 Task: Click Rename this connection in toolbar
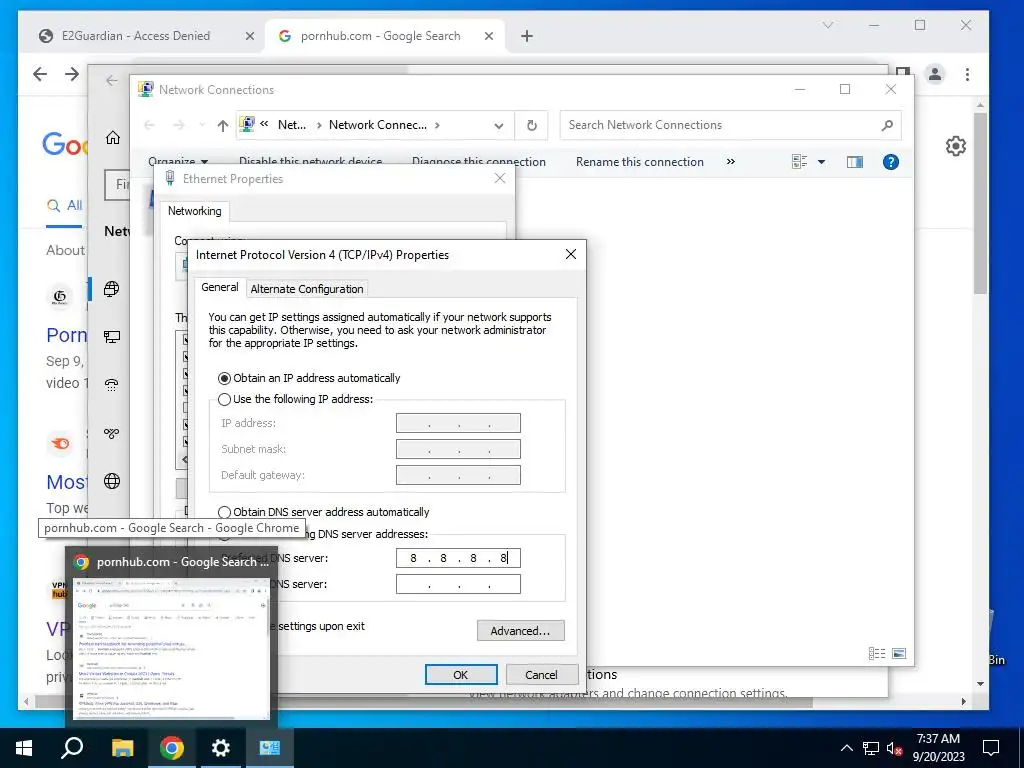(x=639, y=162)
